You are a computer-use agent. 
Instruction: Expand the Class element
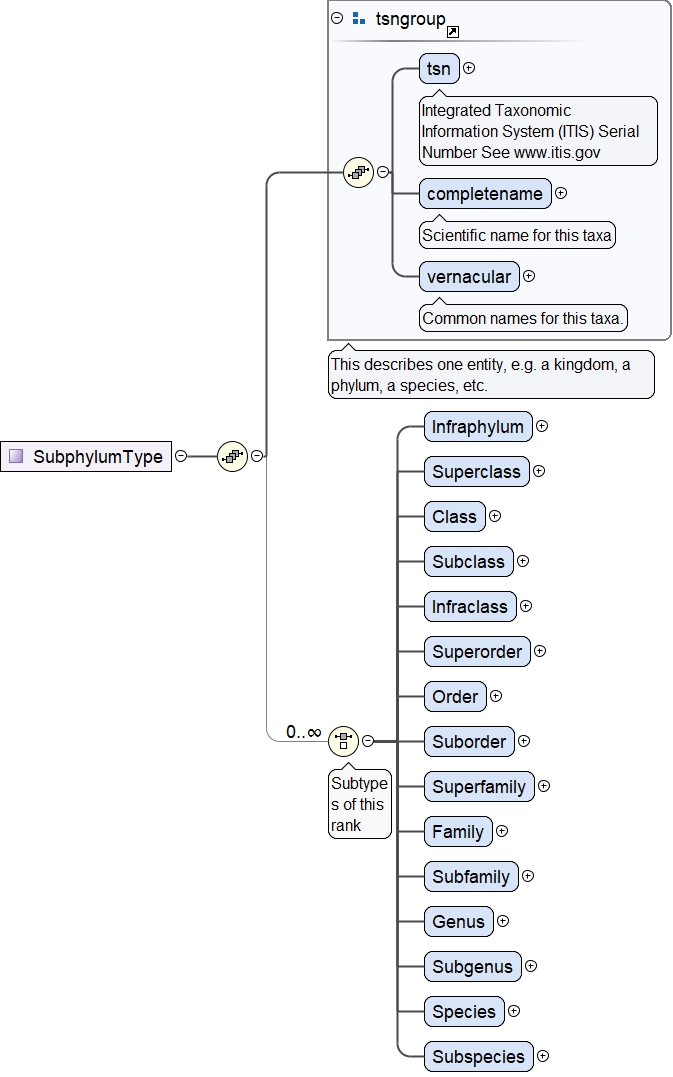495,517
